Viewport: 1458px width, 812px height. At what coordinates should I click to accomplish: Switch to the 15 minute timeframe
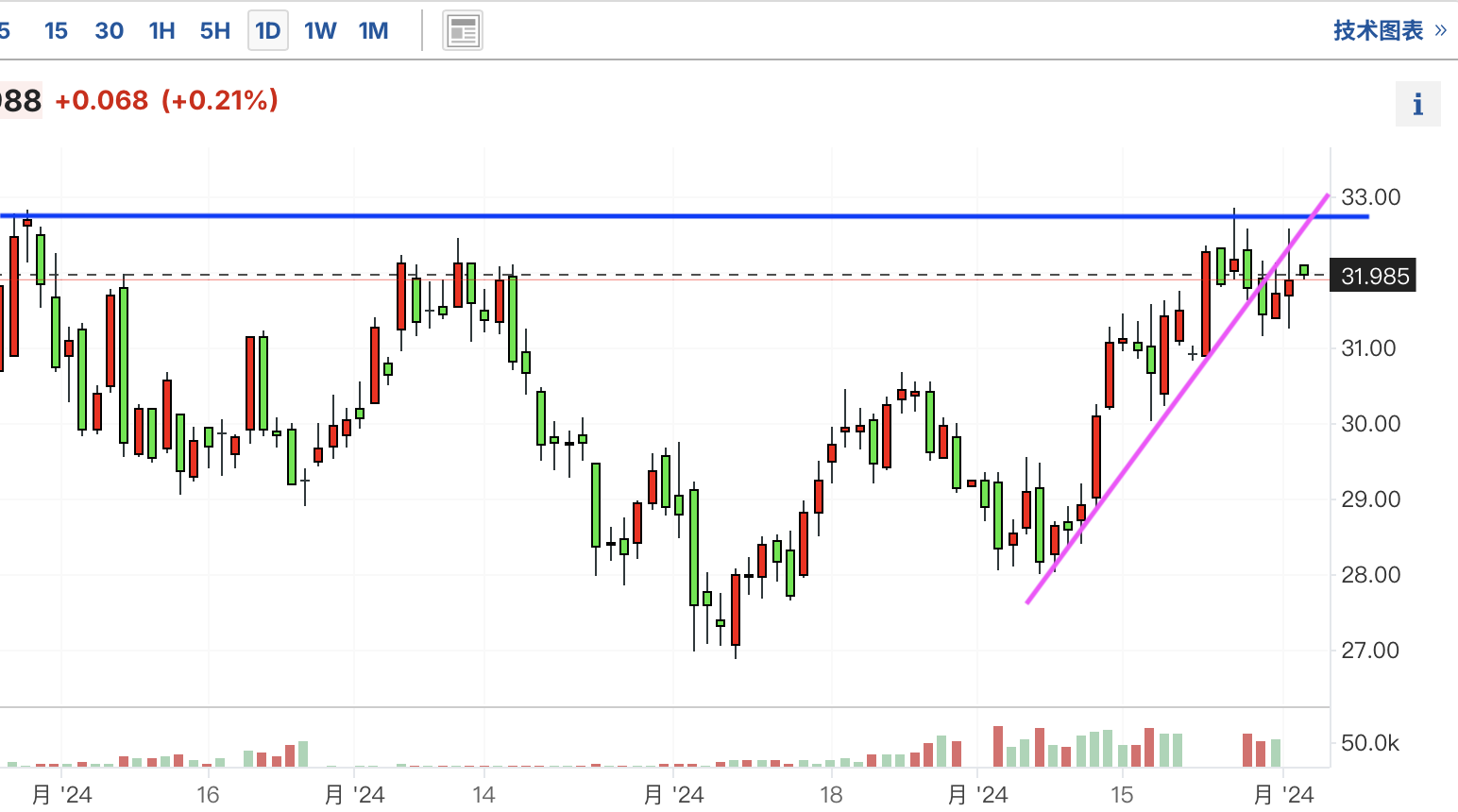[56, 31]
